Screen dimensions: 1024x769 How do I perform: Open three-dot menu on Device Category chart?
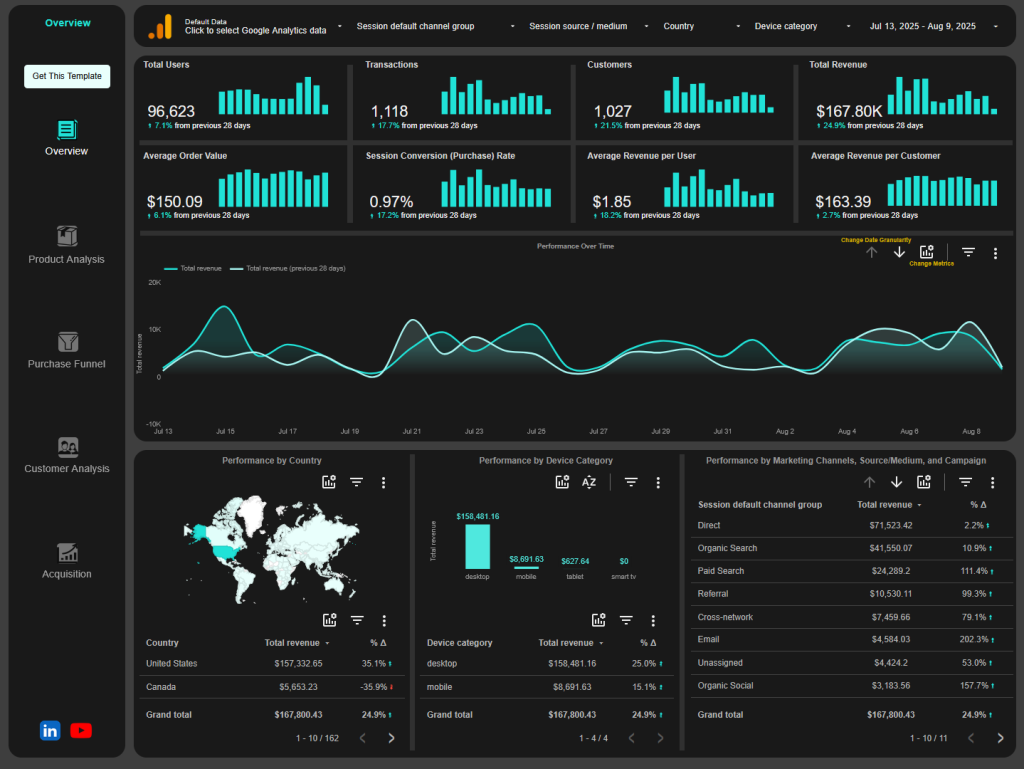[x=657, y=481]
